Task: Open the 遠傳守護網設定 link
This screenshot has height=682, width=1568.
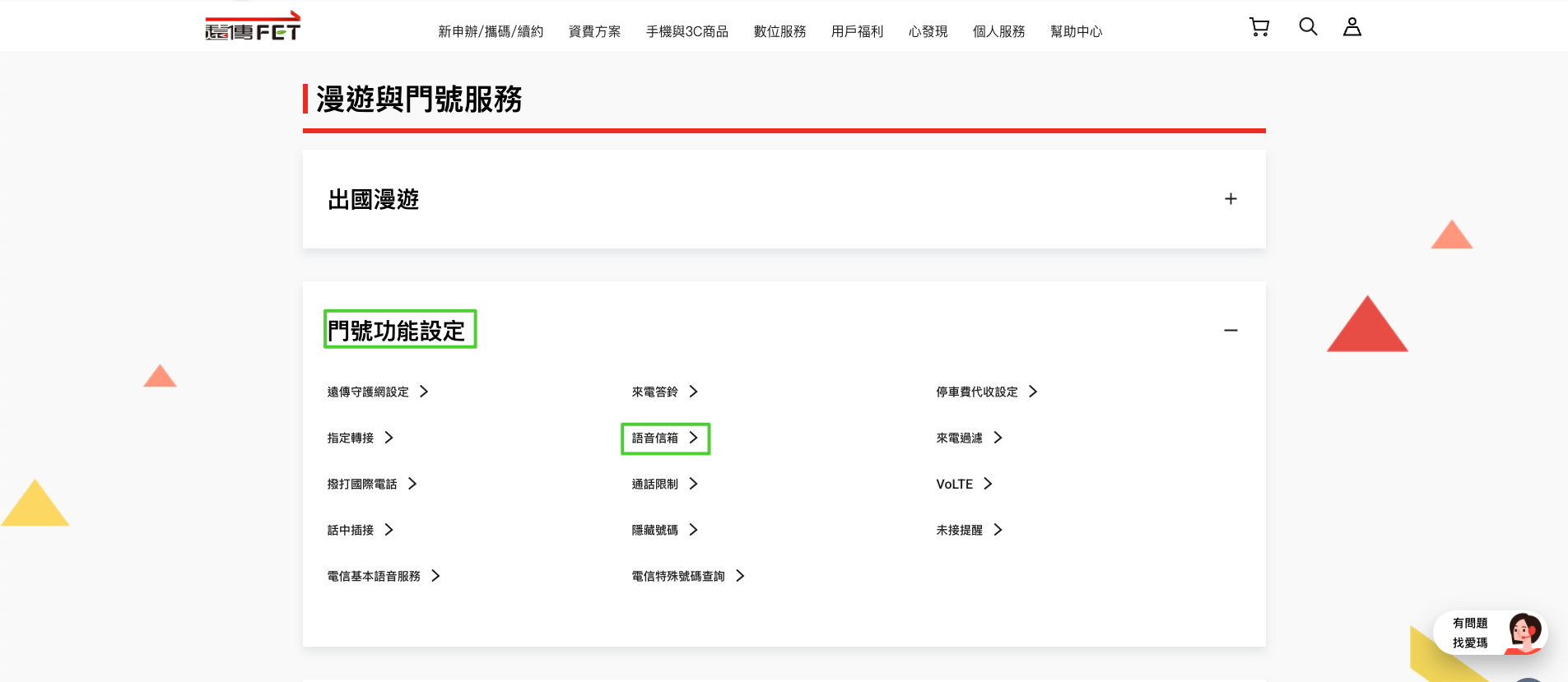Action: [x=368, y=392]
